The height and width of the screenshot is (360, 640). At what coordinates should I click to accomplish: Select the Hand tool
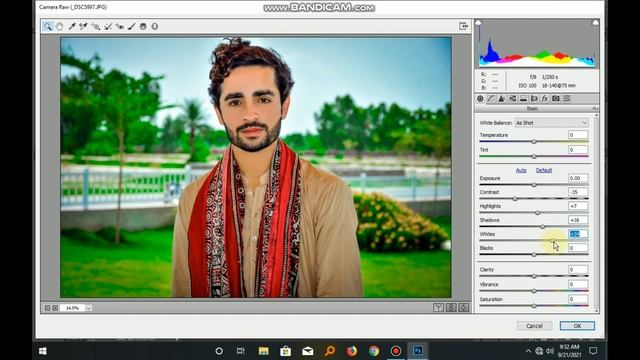click(60, 27)
